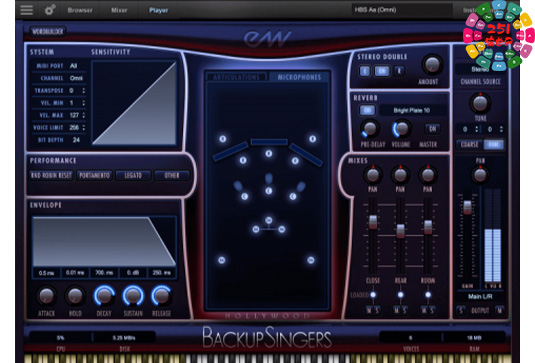
Task: Open the MIDI Port All selector
Action: (73, 66)
